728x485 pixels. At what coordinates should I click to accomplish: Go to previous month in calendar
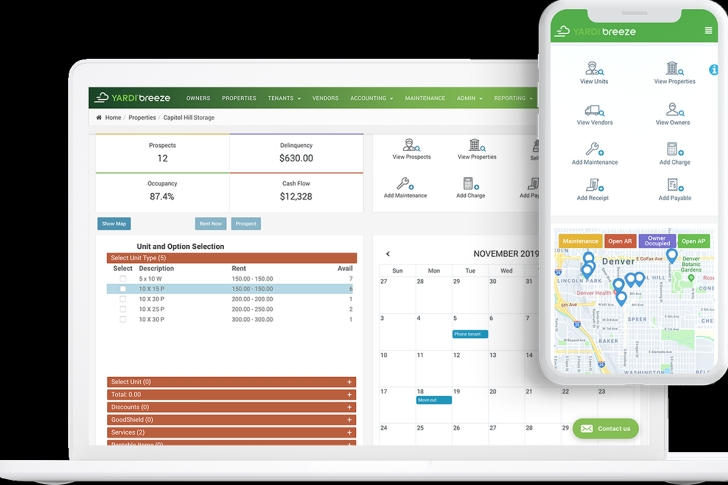pyautogui.click(x=388, y=254)
